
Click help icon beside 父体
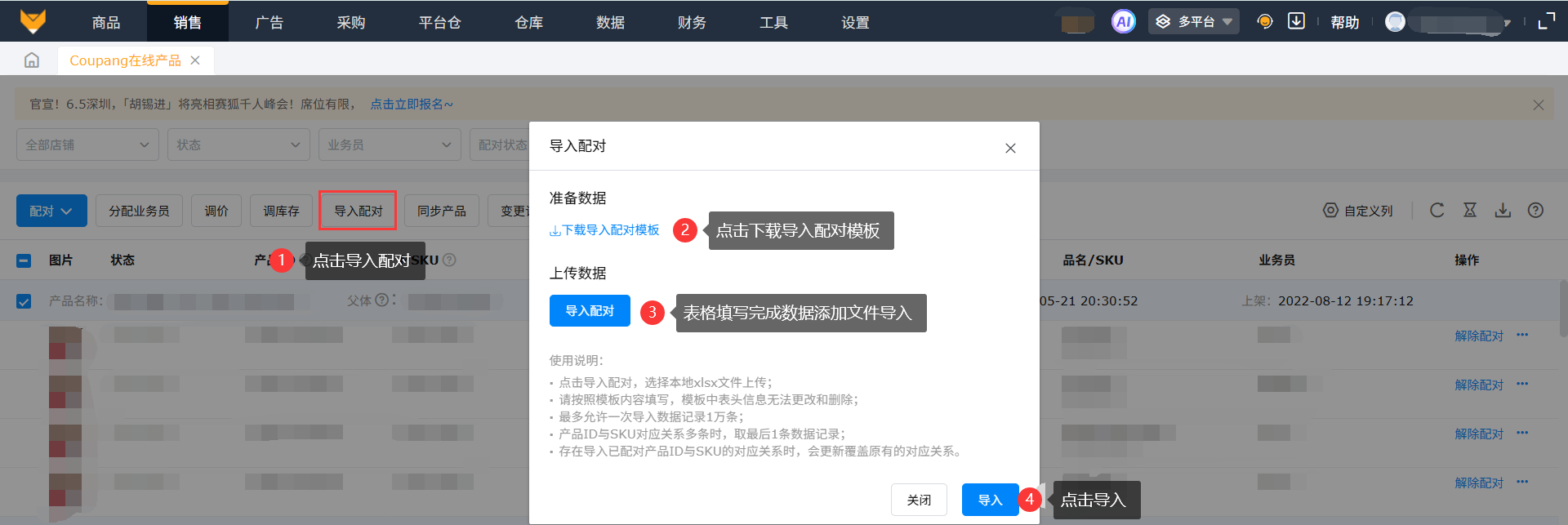[381, 300]
